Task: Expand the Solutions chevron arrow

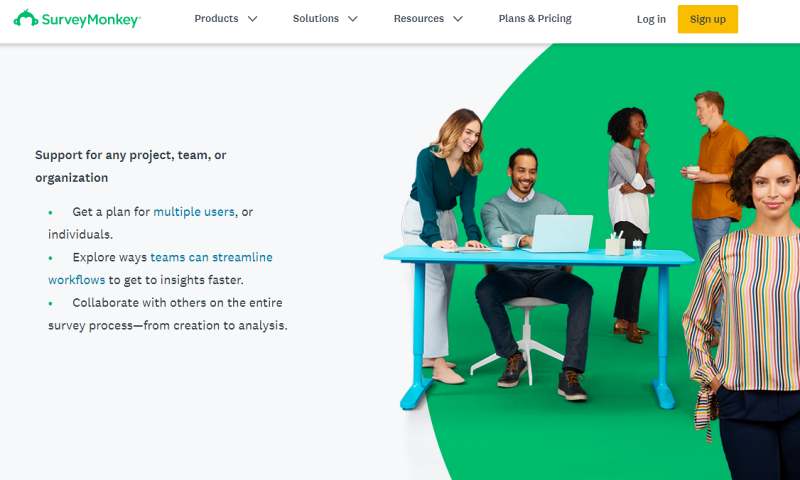Action: (x=353, y=19)
